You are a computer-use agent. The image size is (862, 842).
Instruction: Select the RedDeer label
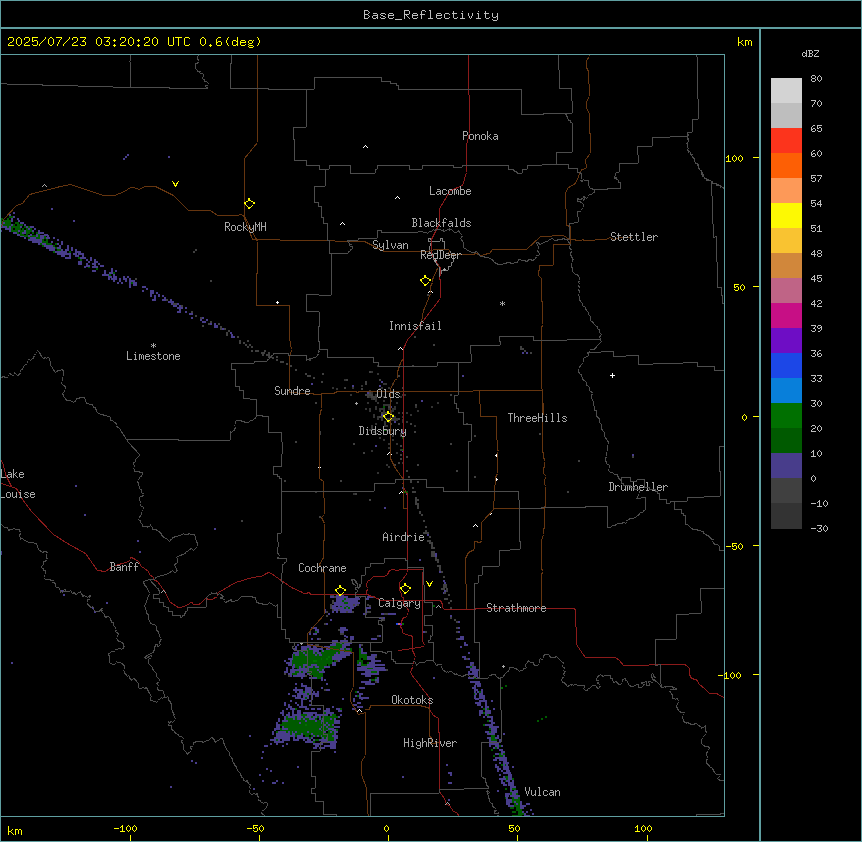(x=440, y=255)
